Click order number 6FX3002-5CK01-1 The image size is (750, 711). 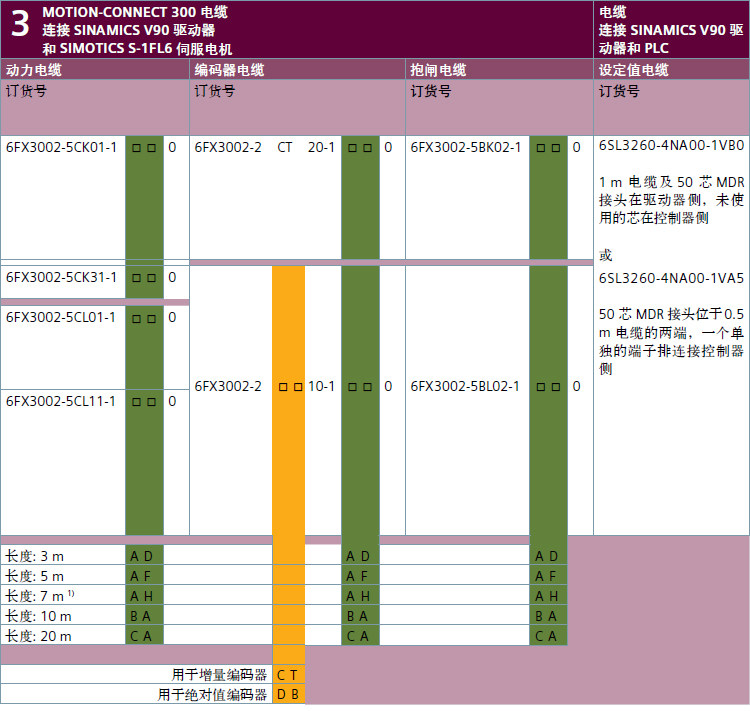pyautogui.click(x=61, y=147)
